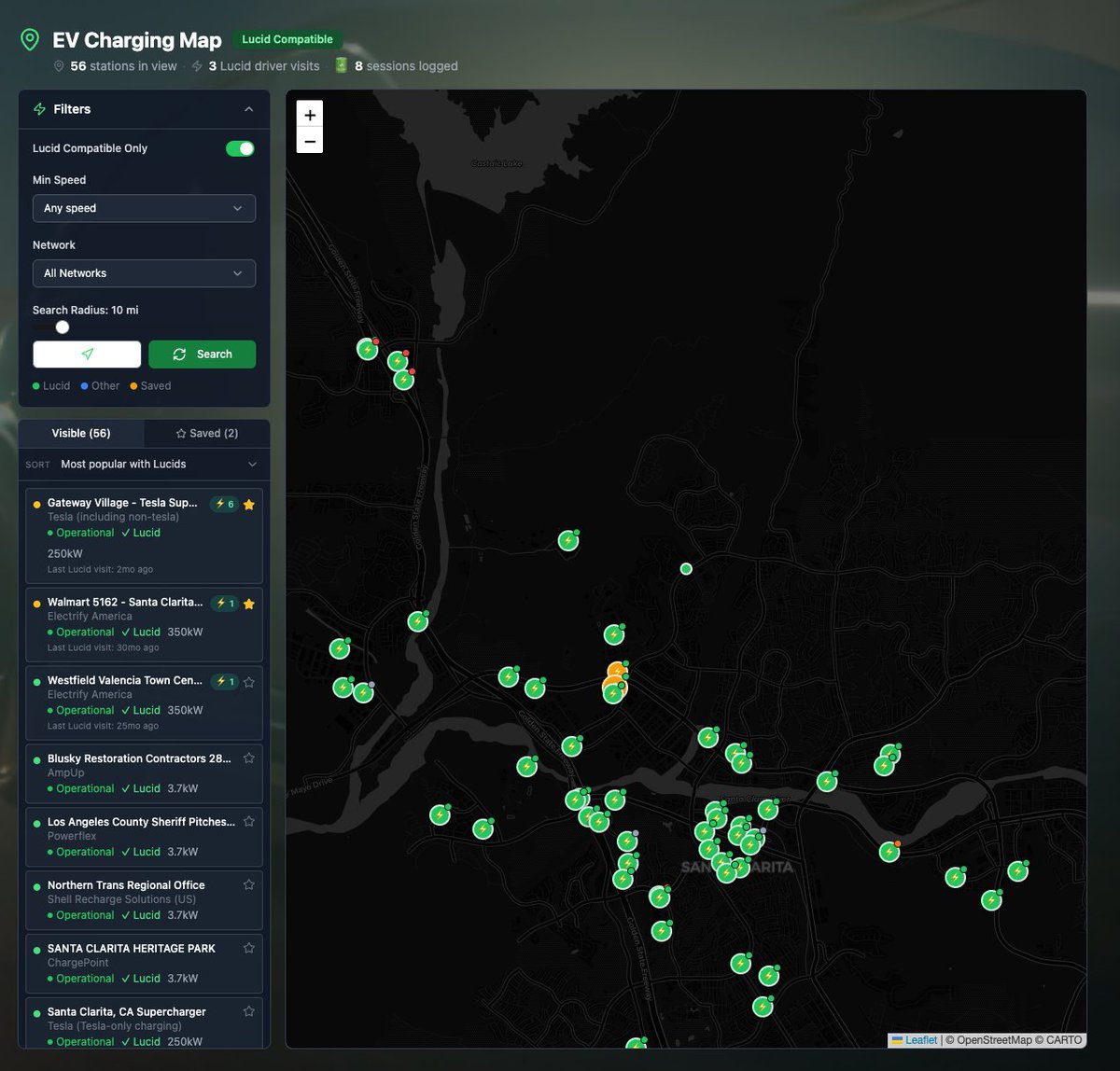The width and height of the screenshot is (1120, 1071).
Task: Click the sessions logged battery icon
Action: point(342,65)
